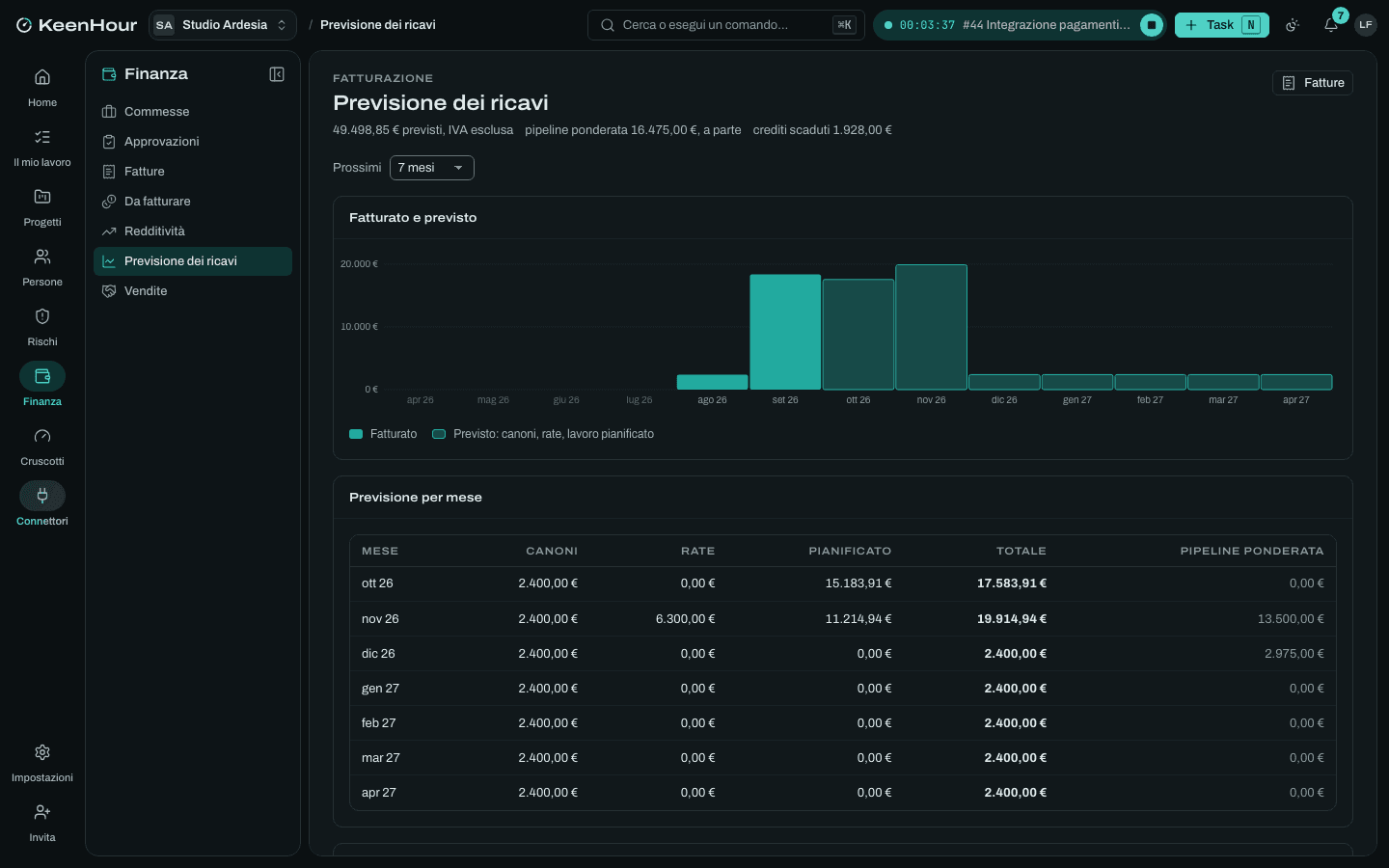1389x868 pixels.
Task: Click the ago 26 chart bar
Action: (x=712, y=382)
